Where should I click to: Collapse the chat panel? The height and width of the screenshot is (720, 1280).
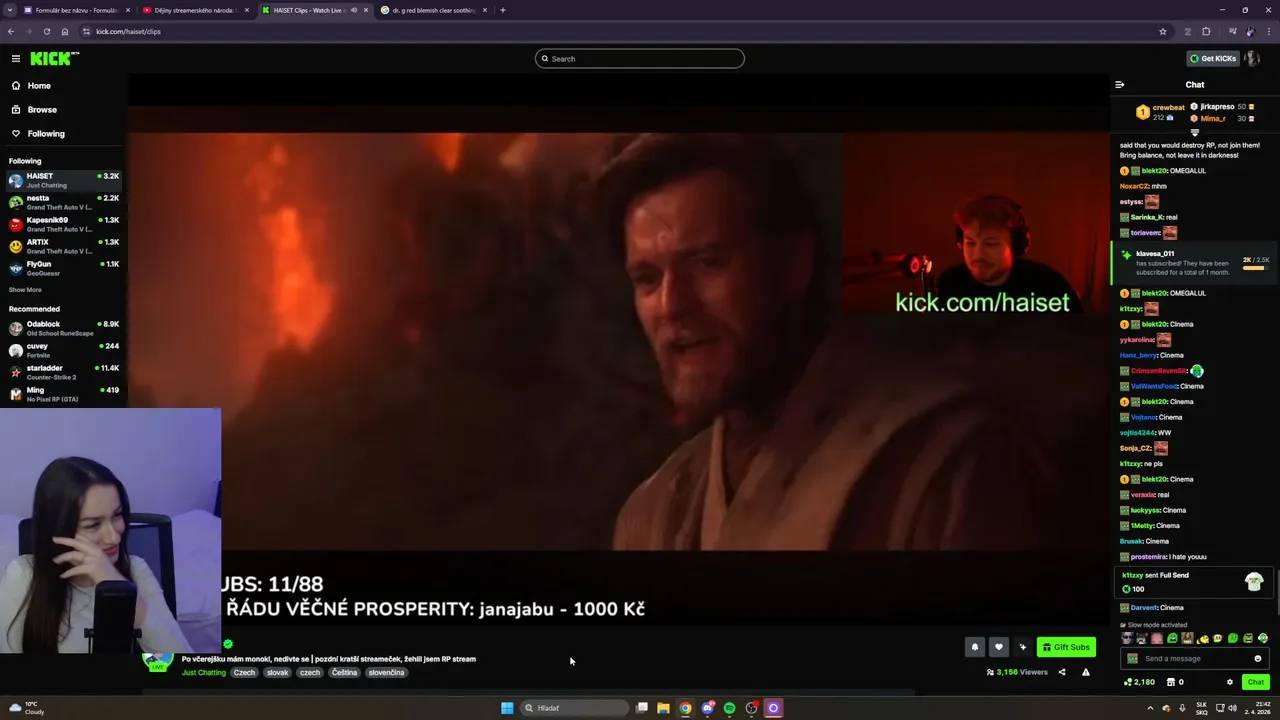(x=1119, y=85)
